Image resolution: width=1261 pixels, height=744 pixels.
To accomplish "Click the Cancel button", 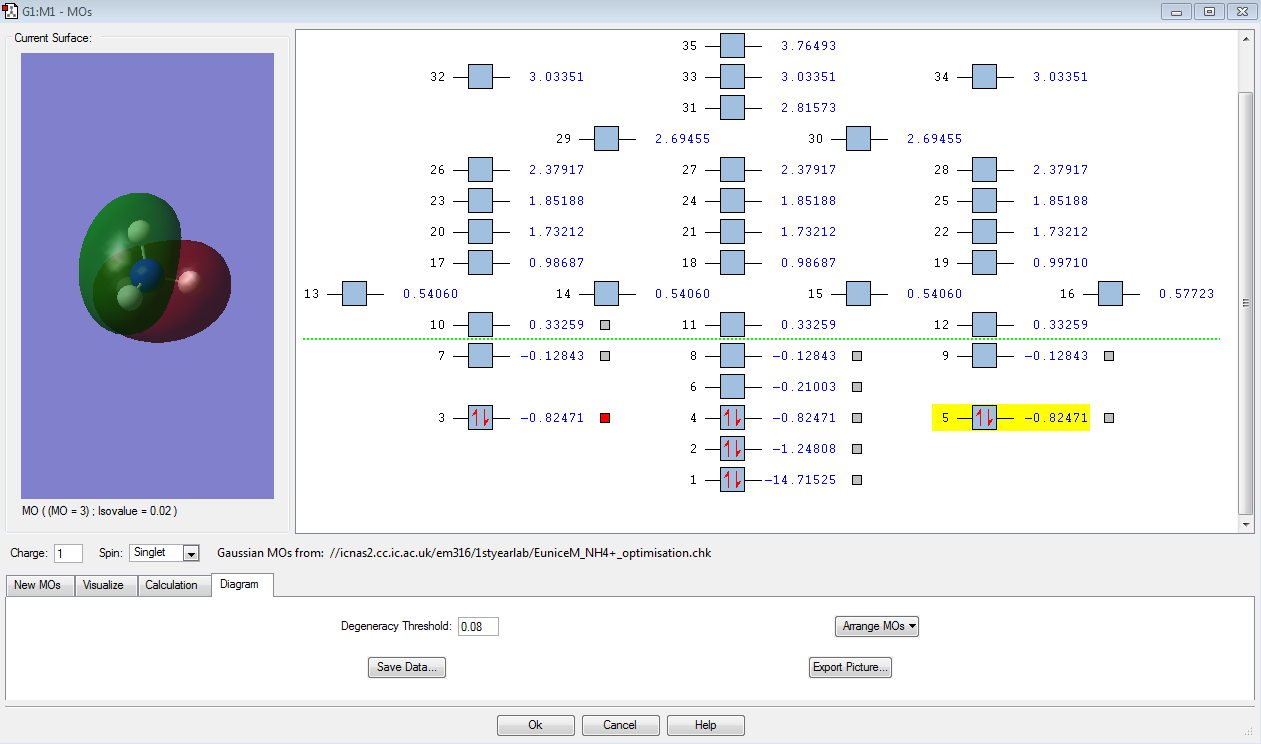I will click(620, 725).
